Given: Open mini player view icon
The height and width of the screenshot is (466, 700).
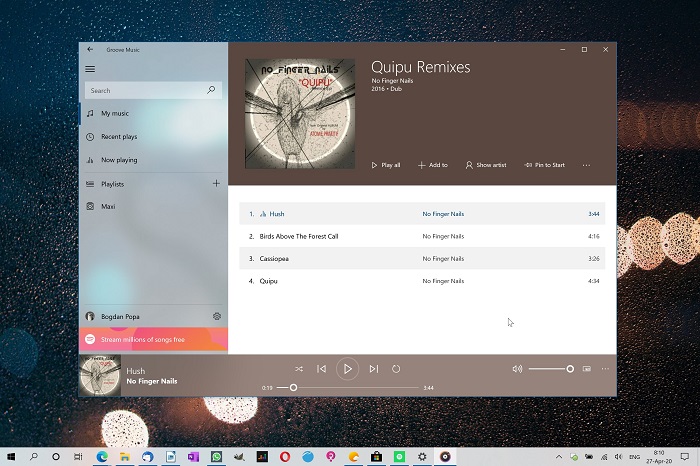Looking at the screenshot, I should pos(587,369).
